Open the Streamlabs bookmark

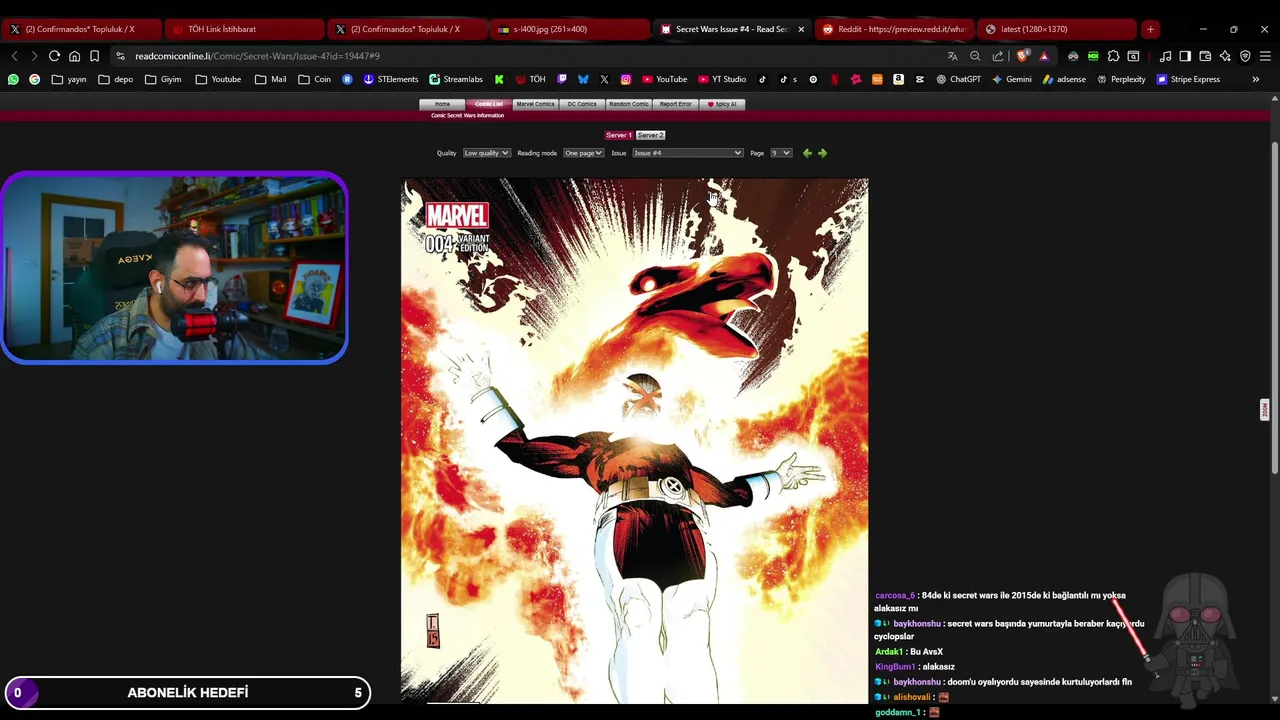tap(456, 79)
